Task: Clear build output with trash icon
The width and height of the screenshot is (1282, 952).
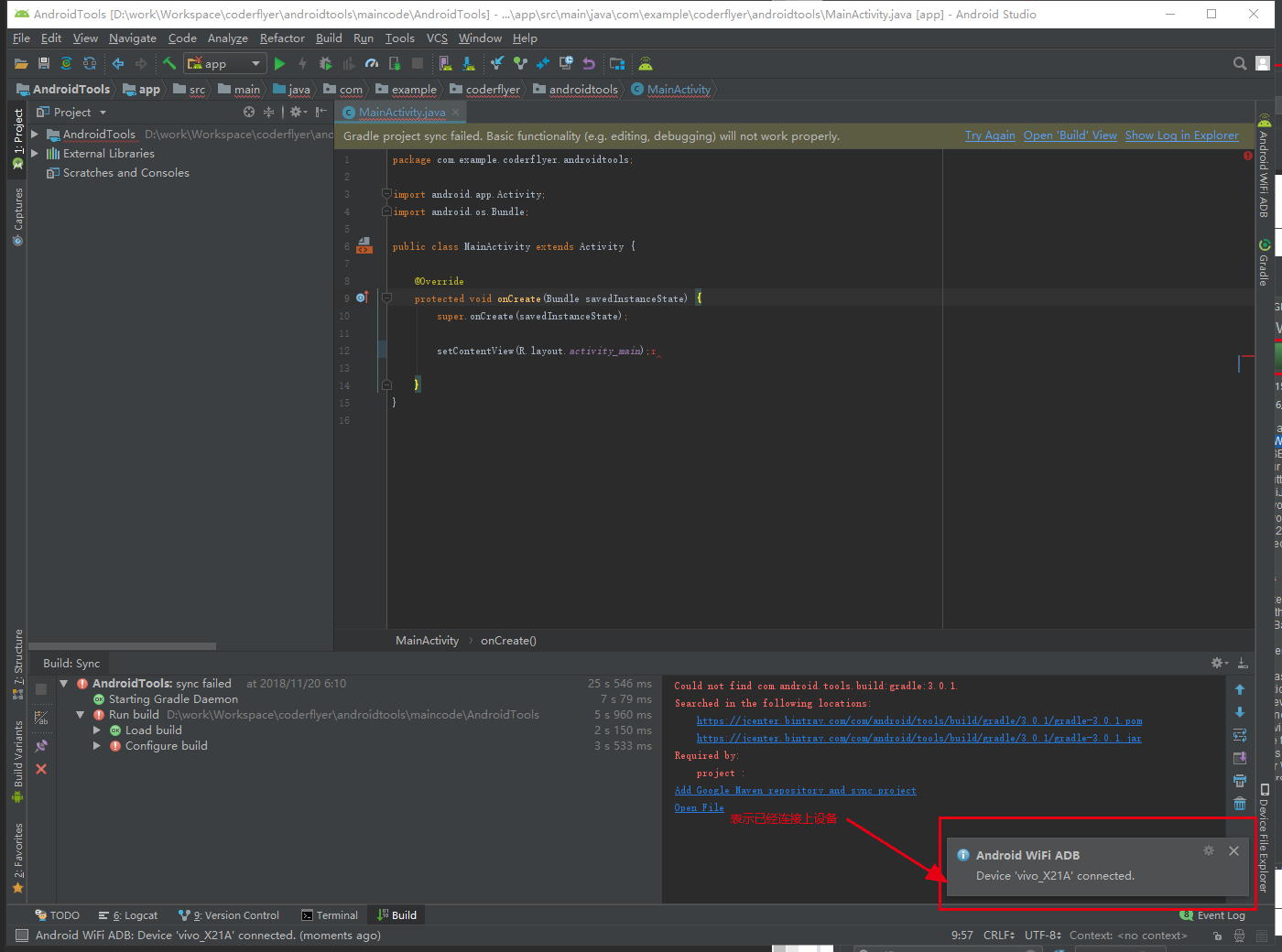Action: (1240, 804)
